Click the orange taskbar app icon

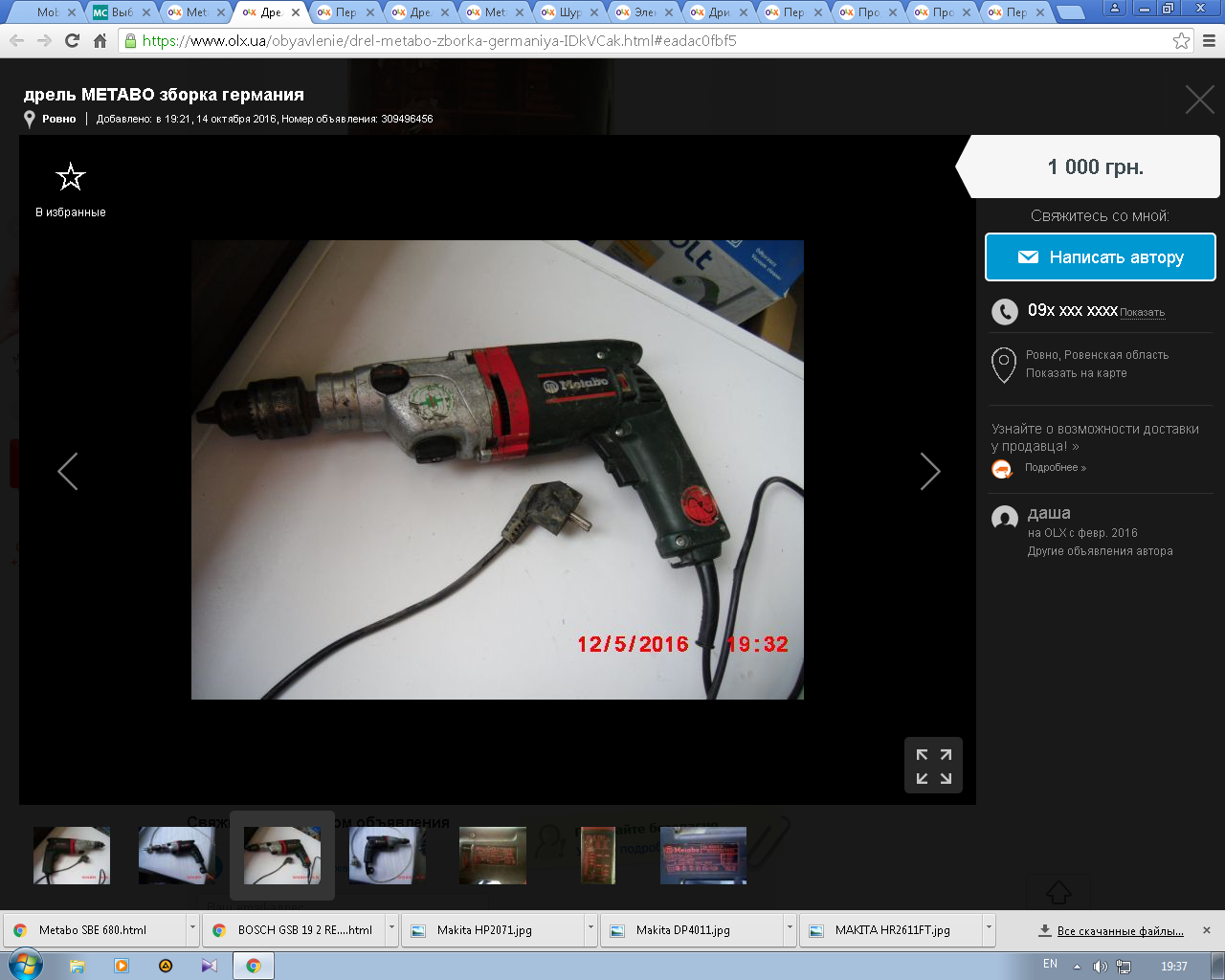point(166,966)
